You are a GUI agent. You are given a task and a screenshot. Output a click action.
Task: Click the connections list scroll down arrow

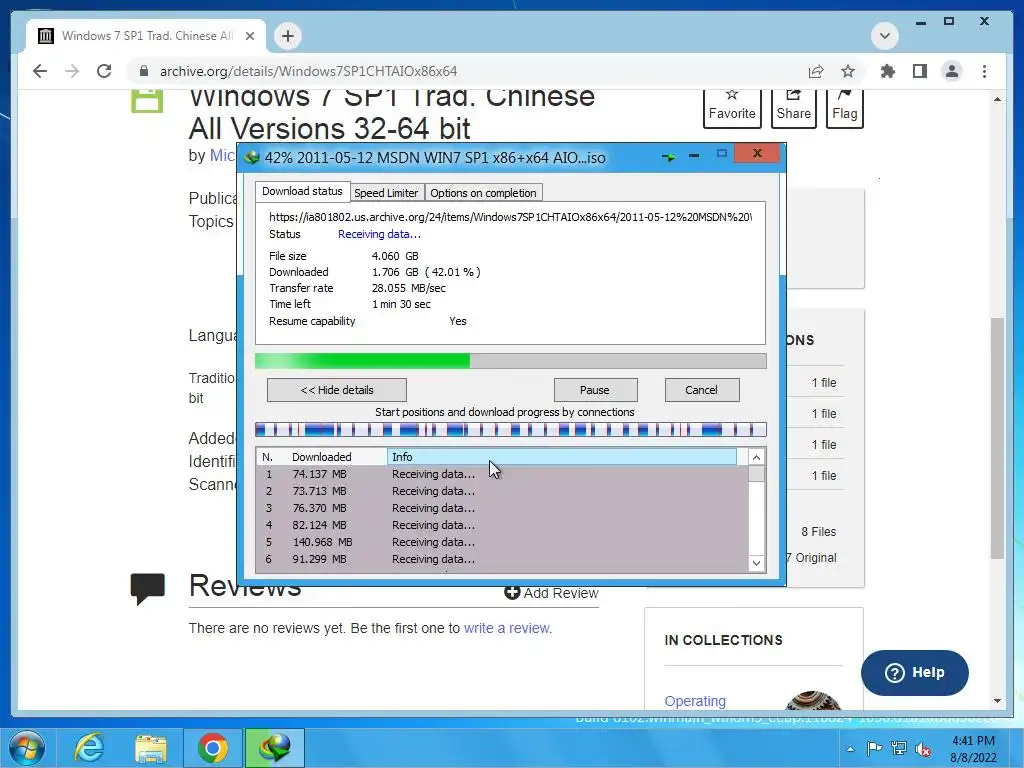(x=756, y=563)
